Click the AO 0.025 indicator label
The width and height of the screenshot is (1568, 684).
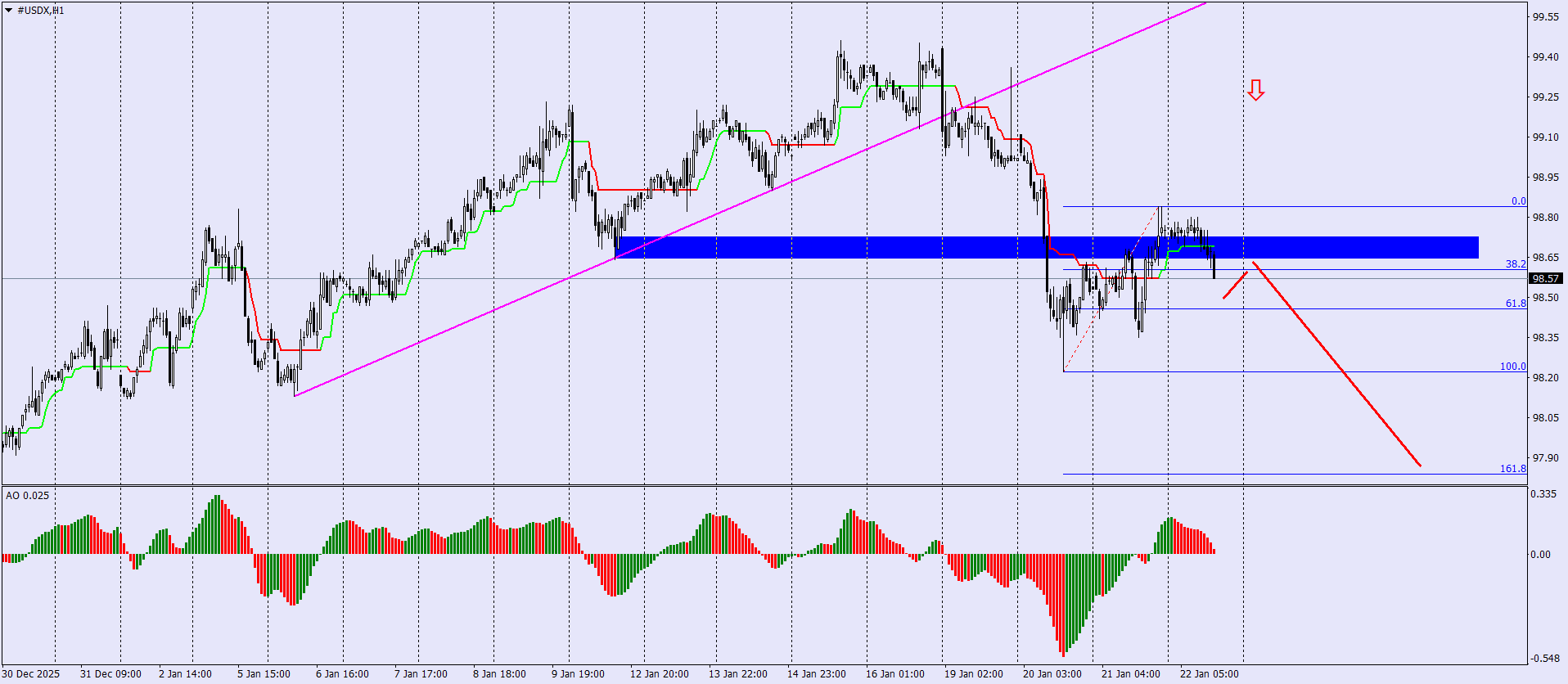(27, 495)
